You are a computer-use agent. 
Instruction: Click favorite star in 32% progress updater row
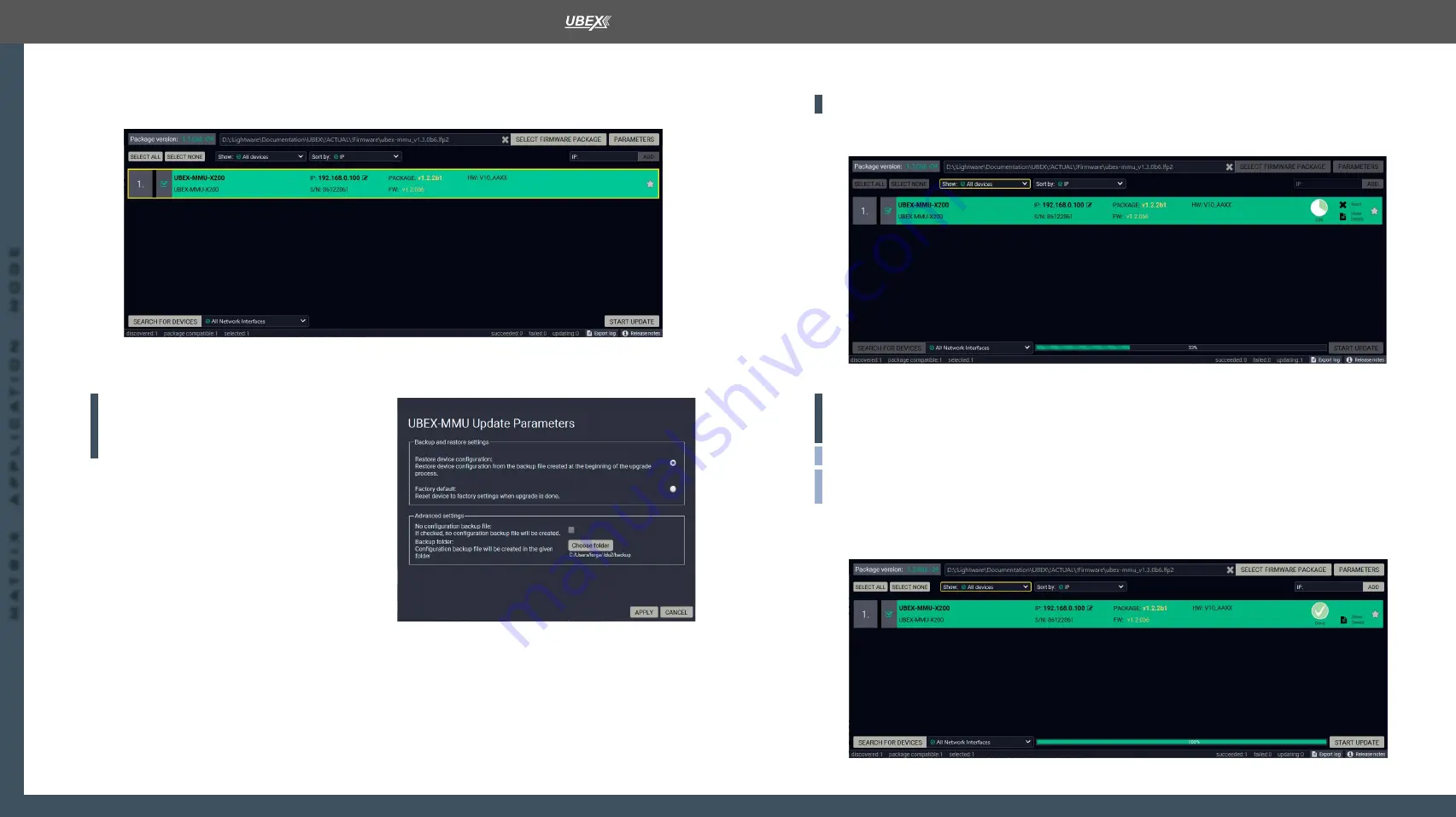(1374, 211)
